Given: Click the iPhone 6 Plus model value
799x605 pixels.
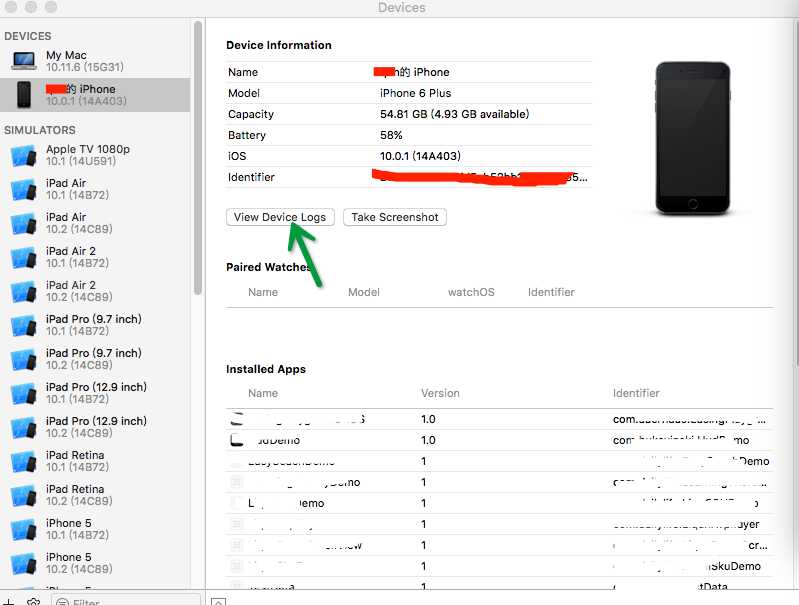Looking at the screenshot, I should [x=415, y=93].
